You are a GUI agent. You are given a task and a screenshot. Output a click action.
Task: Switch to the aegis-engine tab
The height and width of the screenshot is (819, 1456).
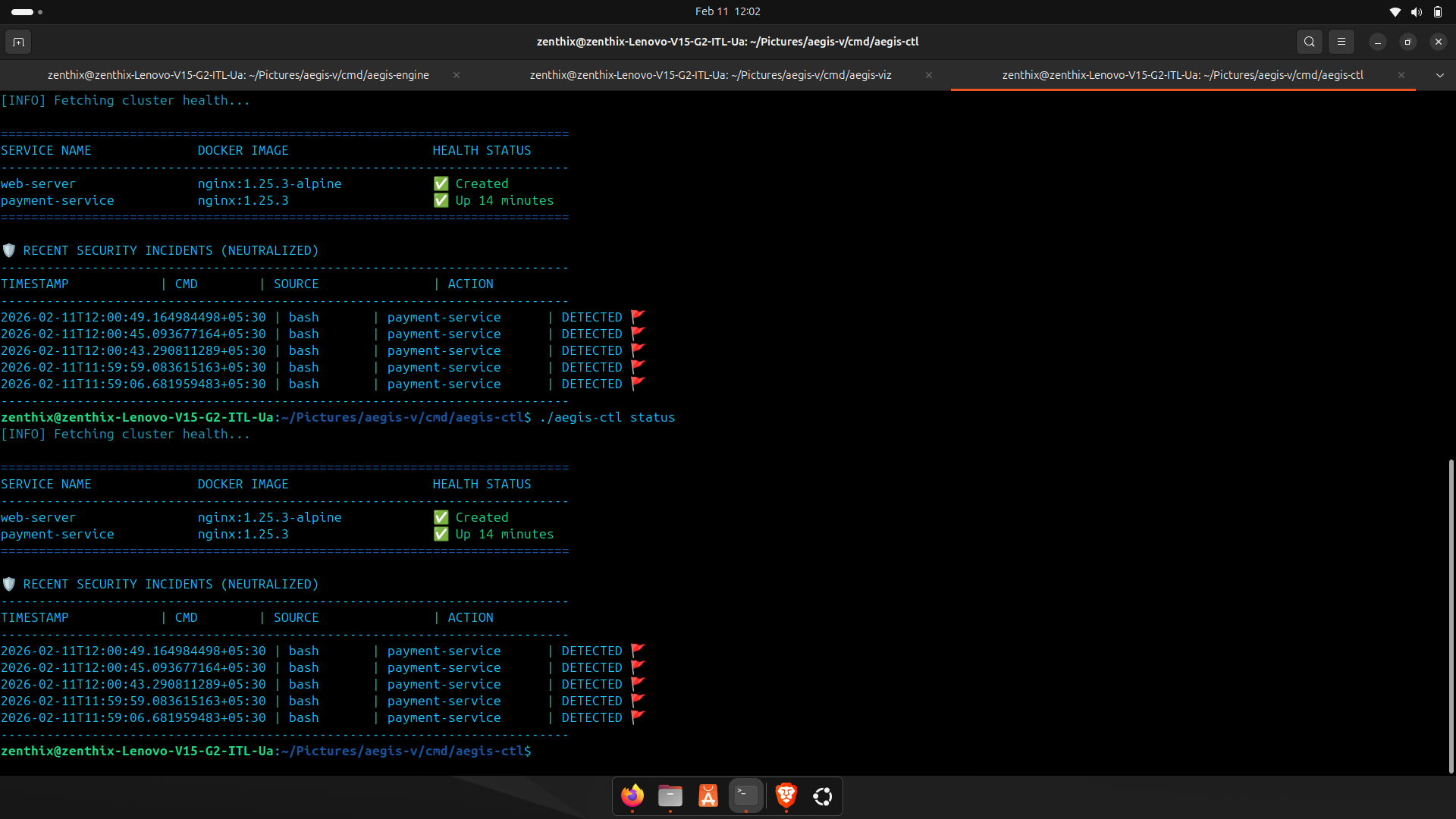[x=238, y=75]
